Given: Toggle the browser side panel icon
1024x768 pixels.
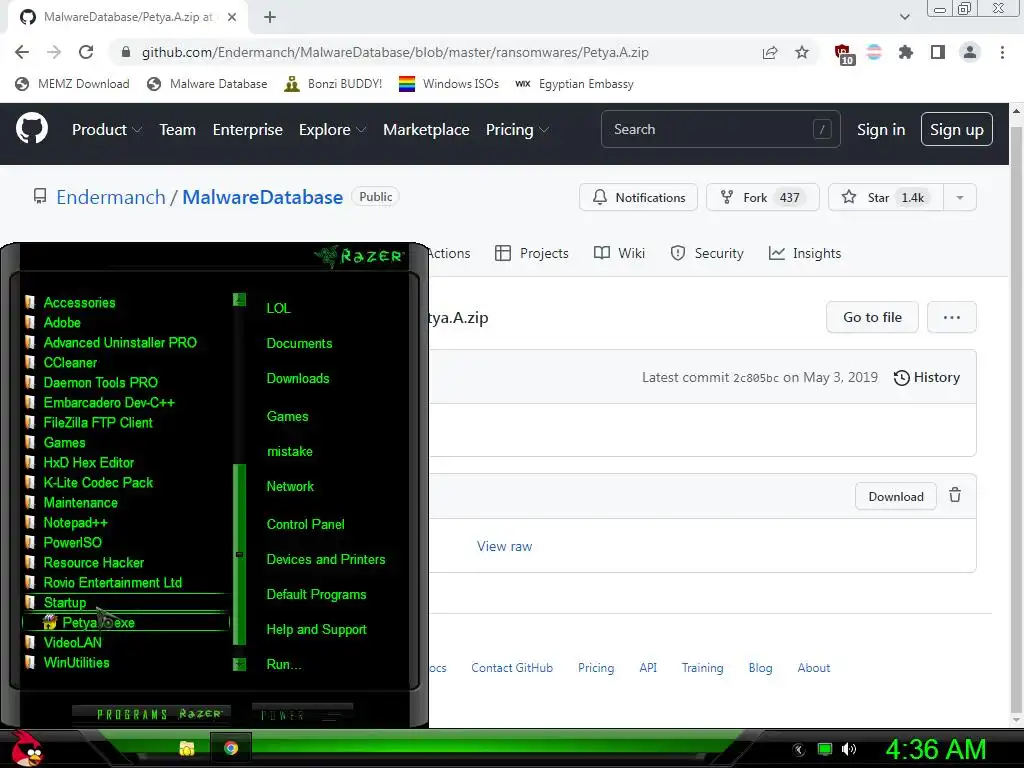Looking at the screenshot, I should [938, 52].
